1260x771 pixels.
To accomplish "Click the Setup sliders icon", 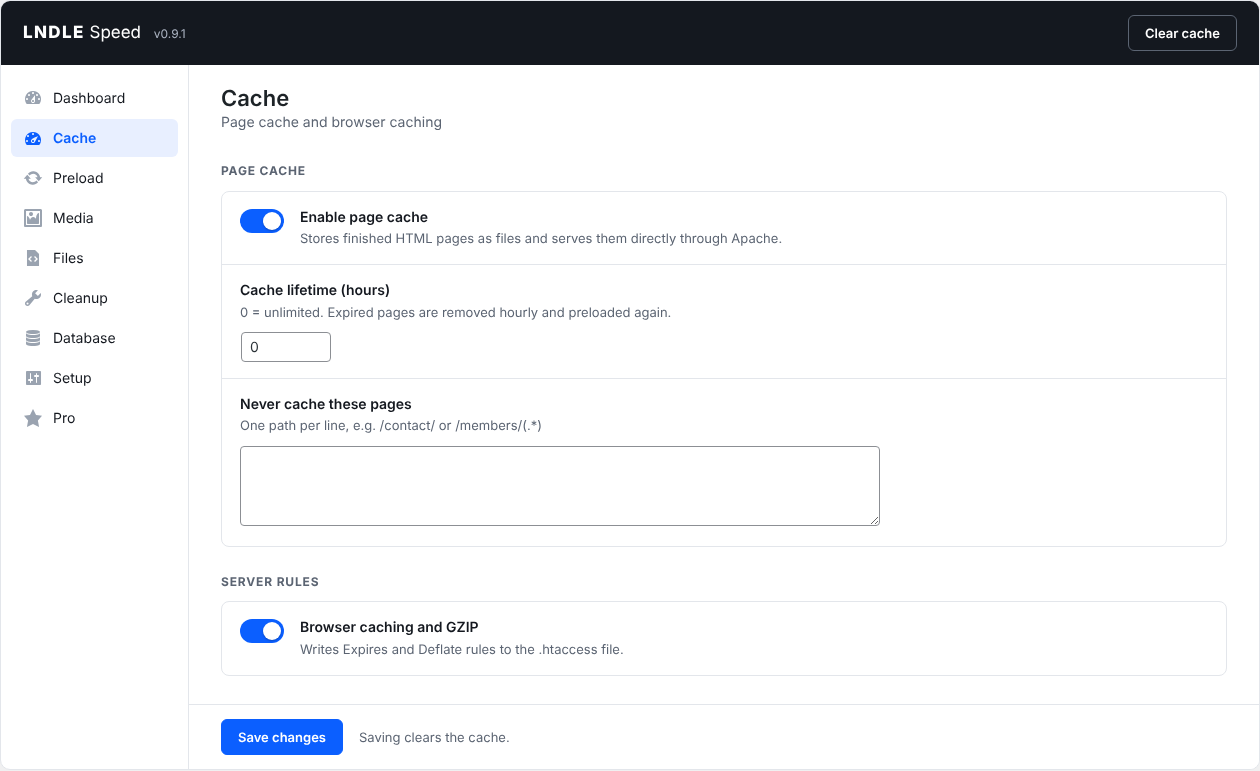I will point(33,378).
